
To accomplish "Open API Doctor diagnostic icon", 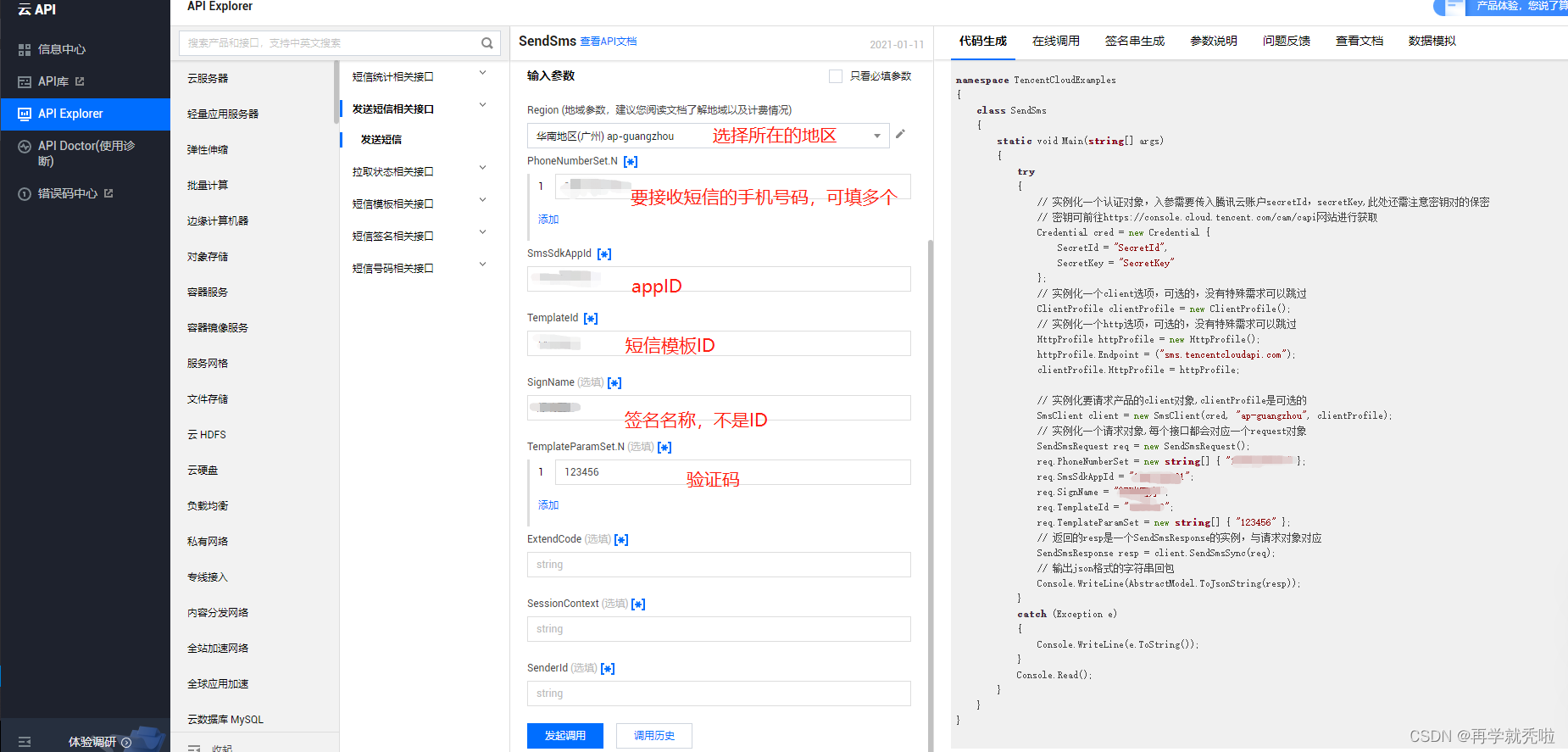I will coord(25,147).
